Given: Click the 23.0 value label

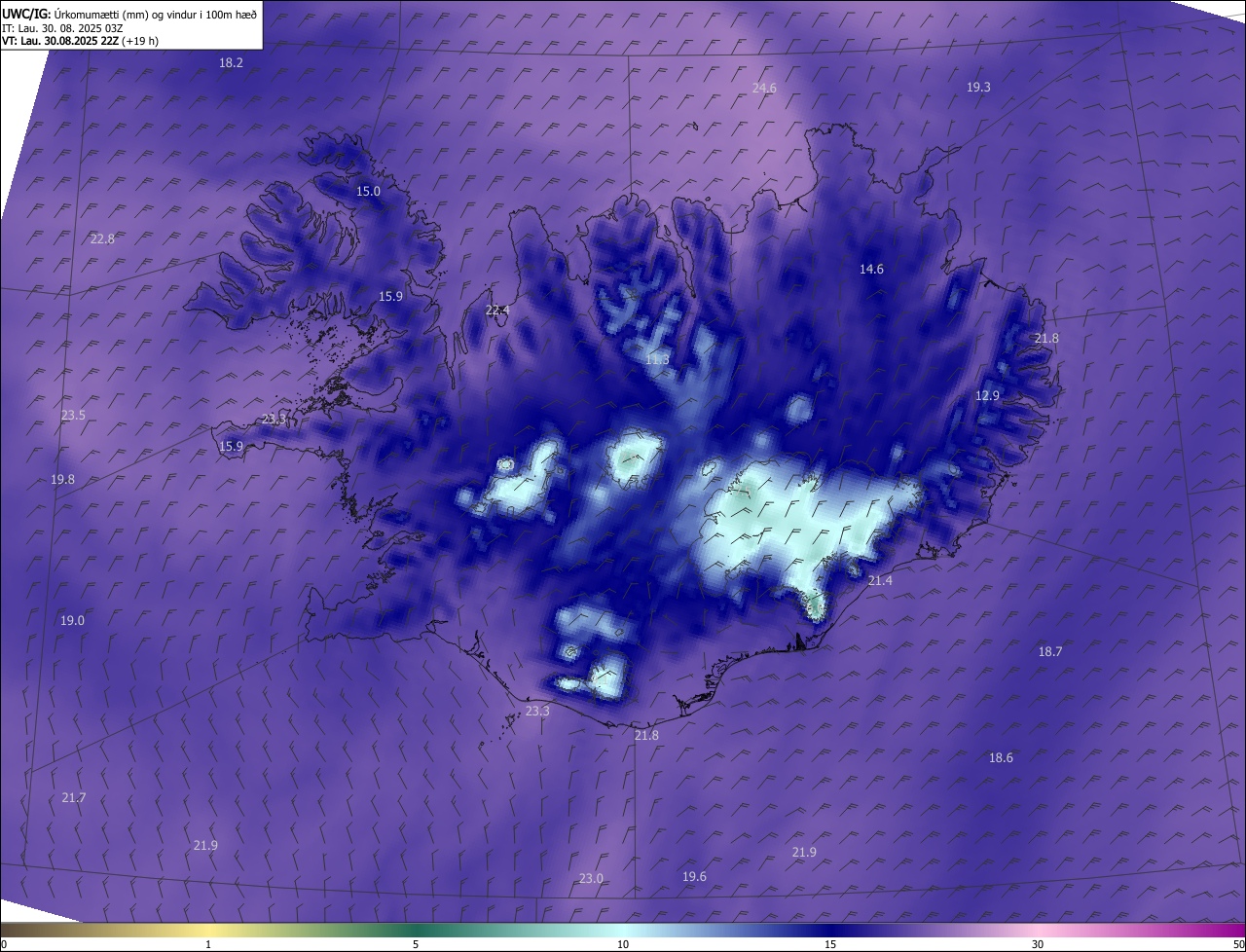Looking at the screenshot, I should coord(591,878).
